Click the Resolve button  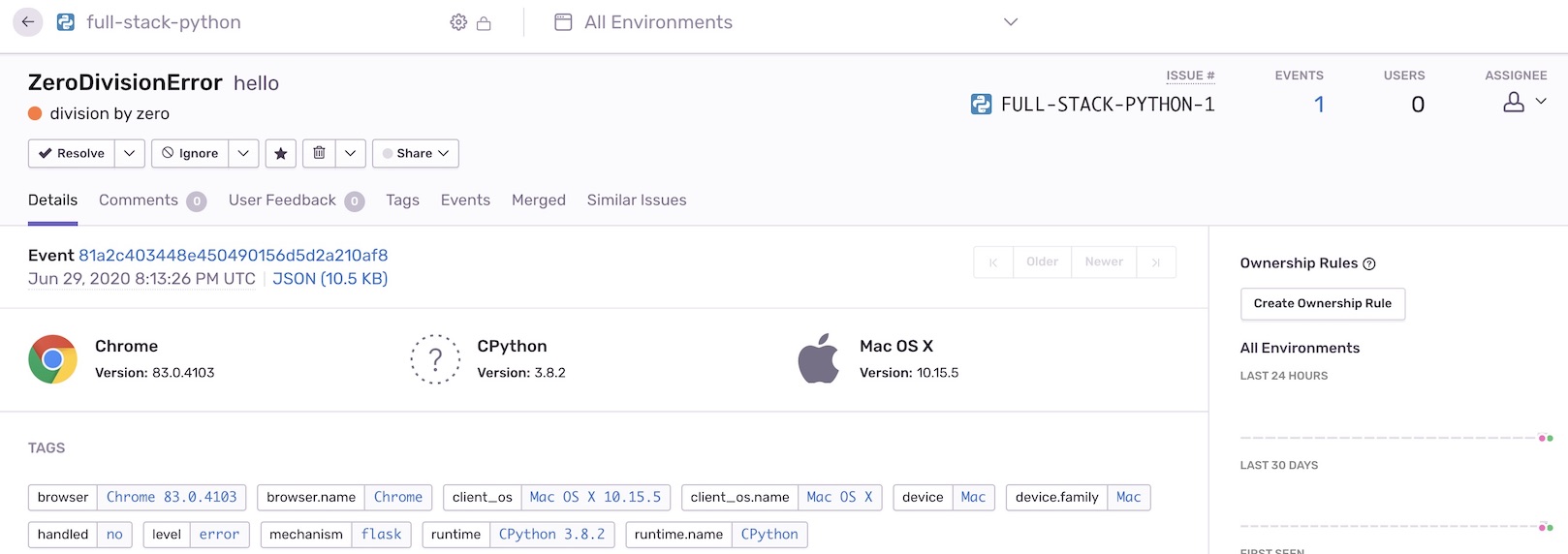pos(72,153)
